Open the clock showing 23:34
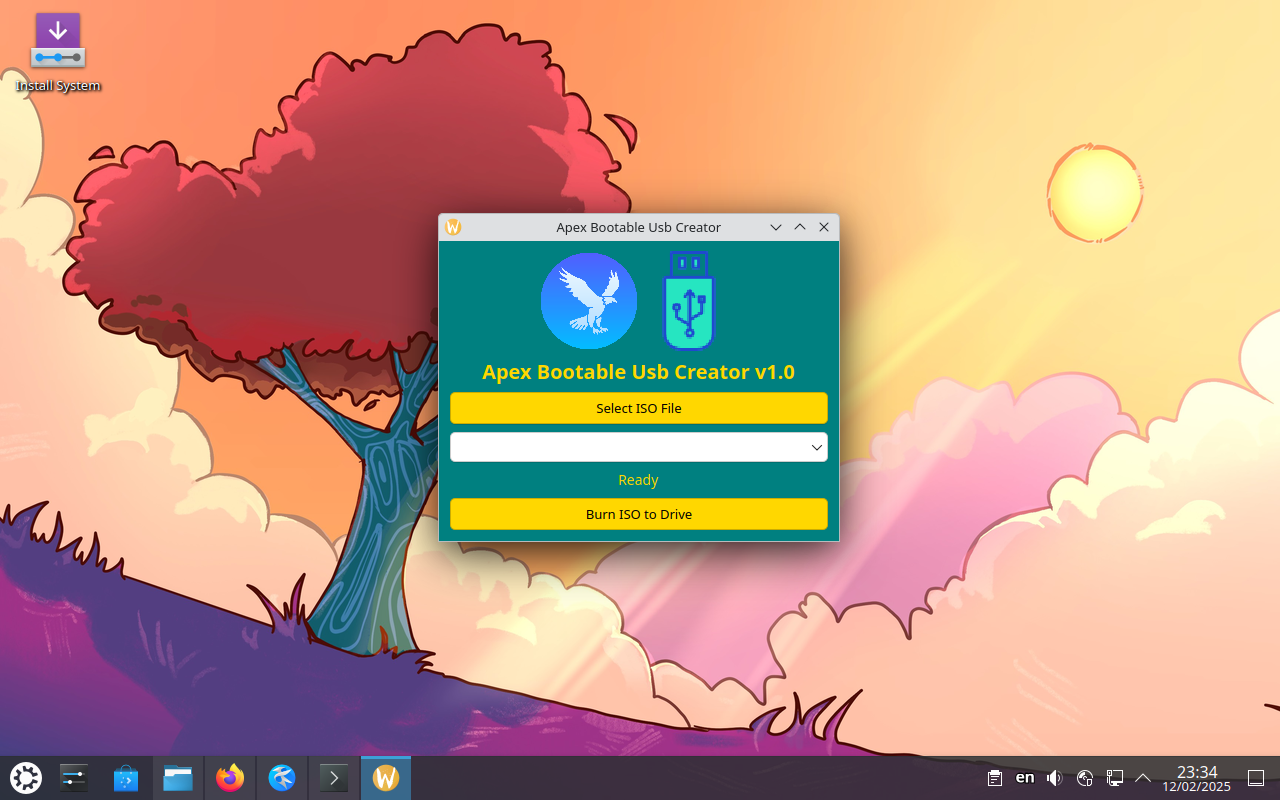1280x800 pixels. tap(1196, 778)
